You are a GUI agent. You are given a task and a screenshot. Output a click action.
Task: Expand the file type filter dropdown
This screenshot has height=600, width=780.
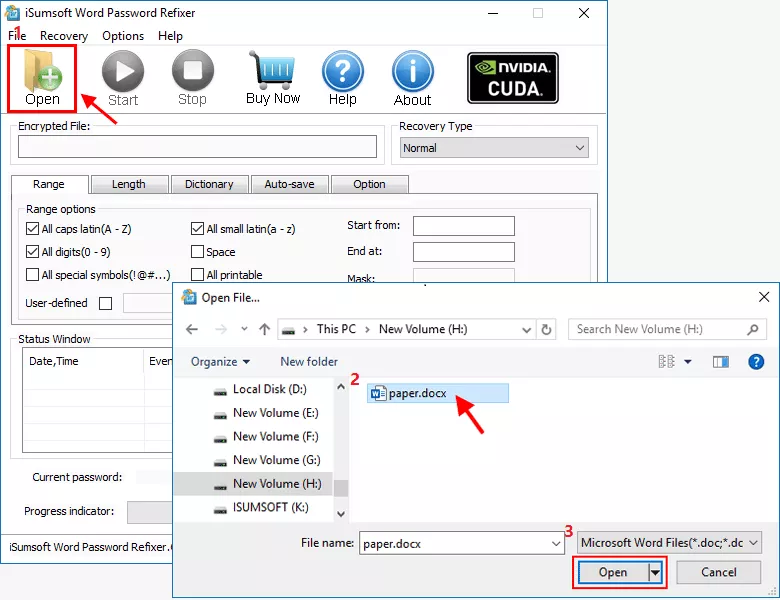coord(754,543)
